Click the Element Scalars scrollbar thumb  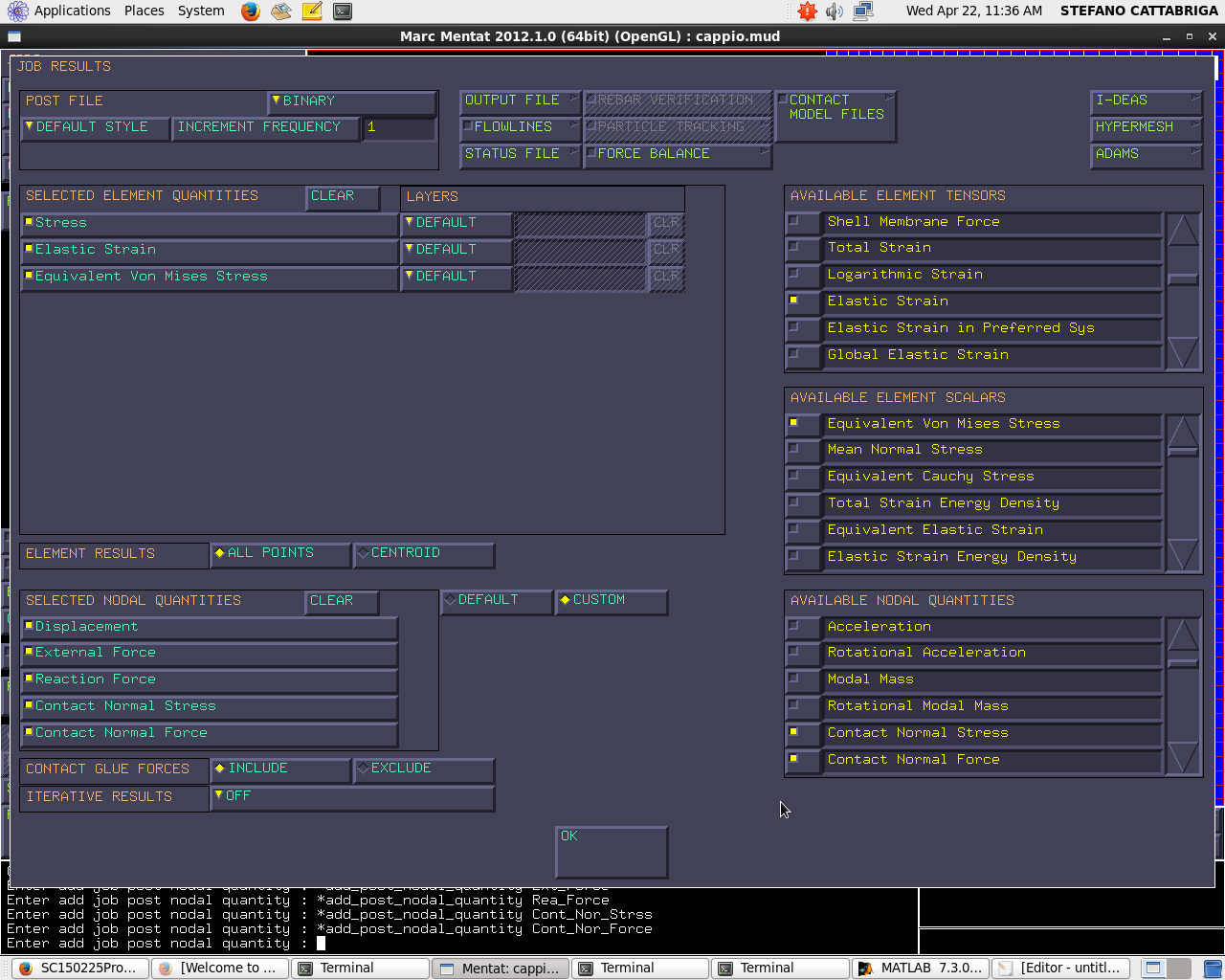point(1183,452)
